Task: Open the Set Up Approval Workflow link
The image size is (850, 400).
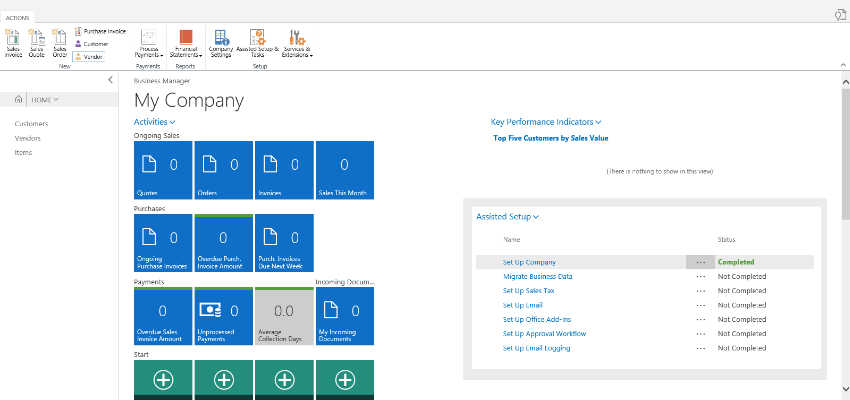Action: tap(544, 334)
